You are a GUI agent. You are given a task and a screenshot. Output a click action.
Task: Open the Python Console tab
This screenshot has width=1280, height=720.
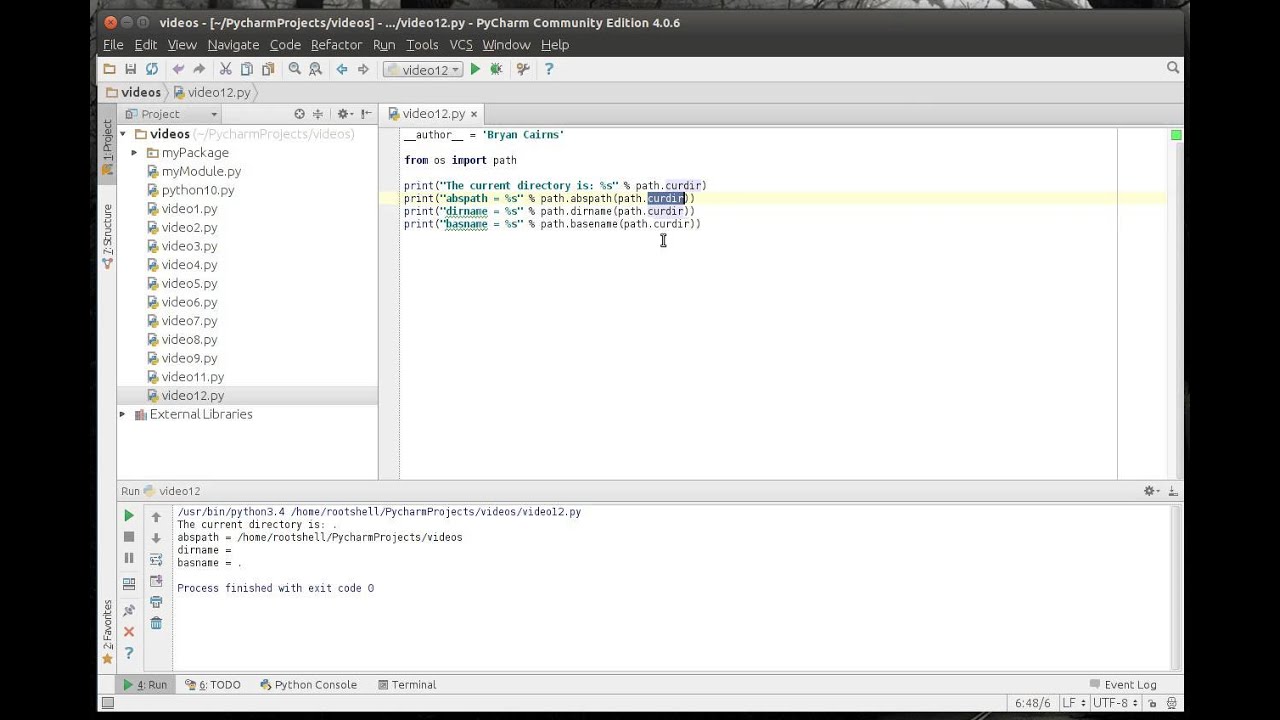[308, 685]
